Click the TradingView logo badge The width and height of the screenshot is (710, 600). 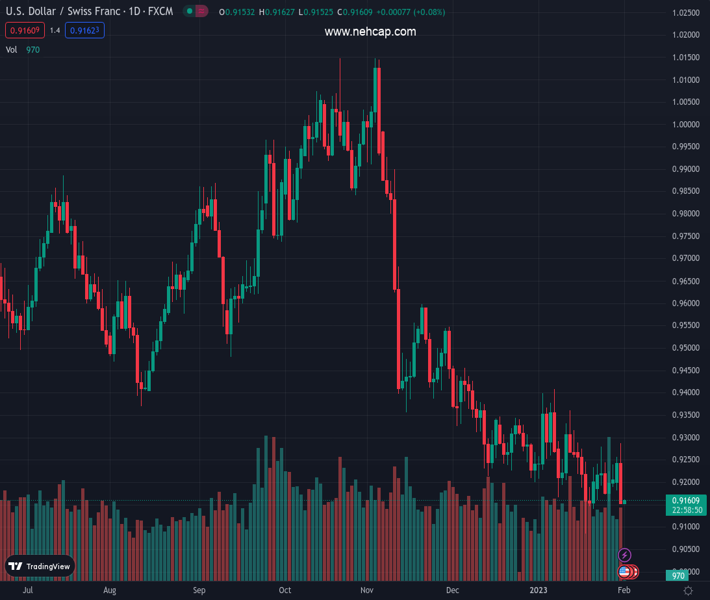click(x=40, y=566)
